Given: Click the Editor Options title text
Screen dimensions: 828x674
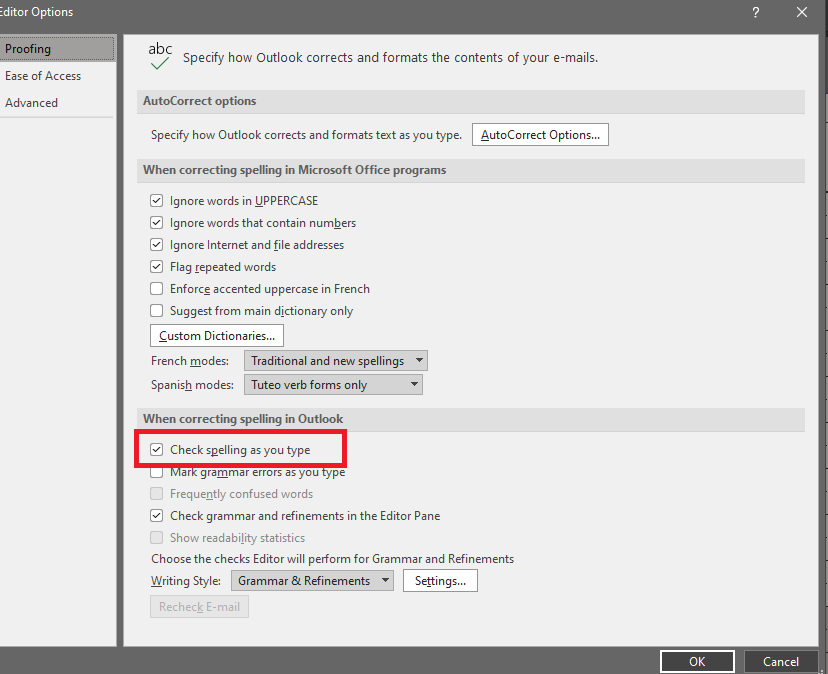Looking at the screenshot, I should (36, 12).
